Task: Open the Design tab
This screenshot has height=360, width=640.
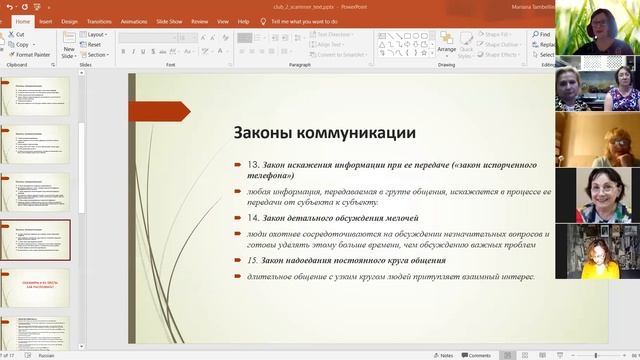Action: [x=69, y=22]
